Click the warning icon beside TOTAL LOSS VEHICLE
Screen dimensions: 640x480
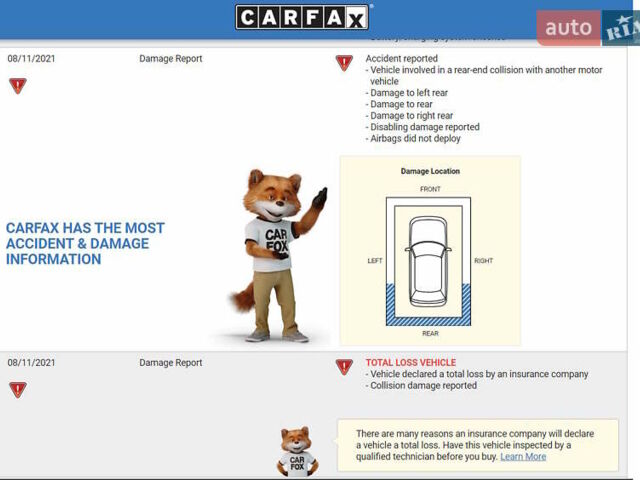(x=344, y=367)
